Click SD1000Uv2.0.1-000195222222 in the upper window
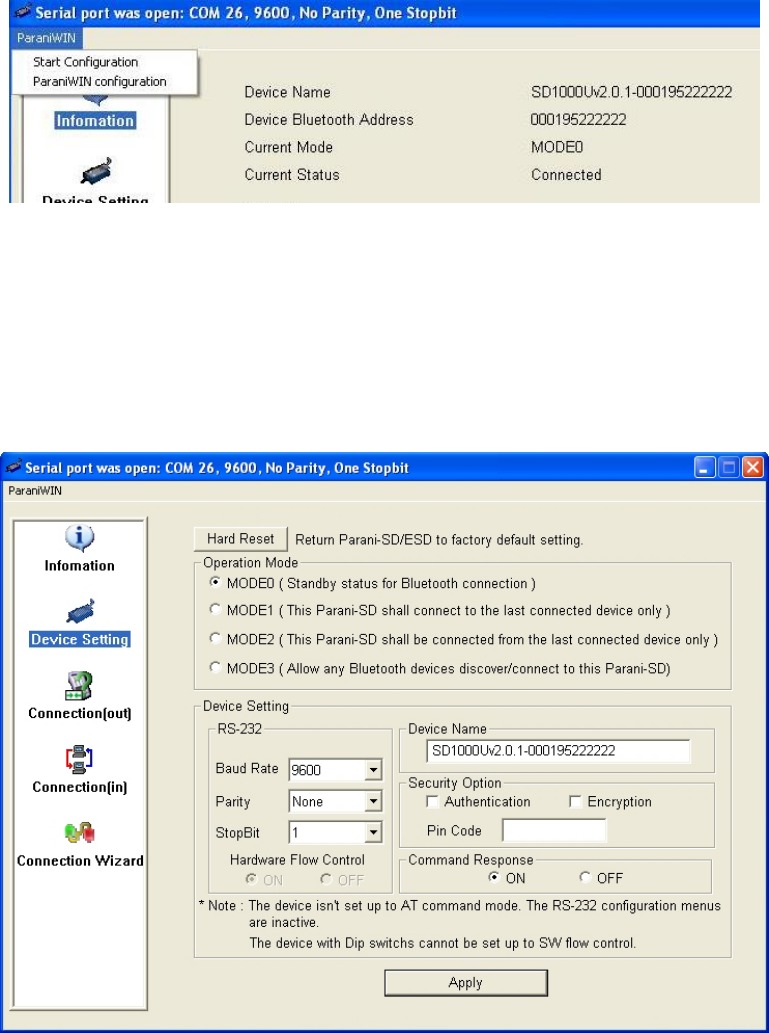Viewport: 769px width, 1033px height. coord(631,92)
